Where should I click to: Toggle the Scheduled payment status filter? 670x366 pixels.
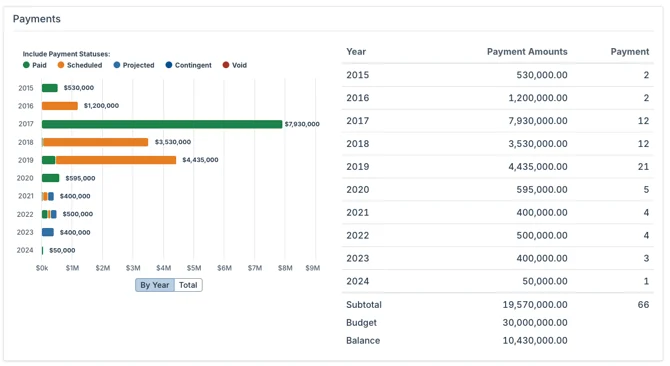(x=80, y=65)
